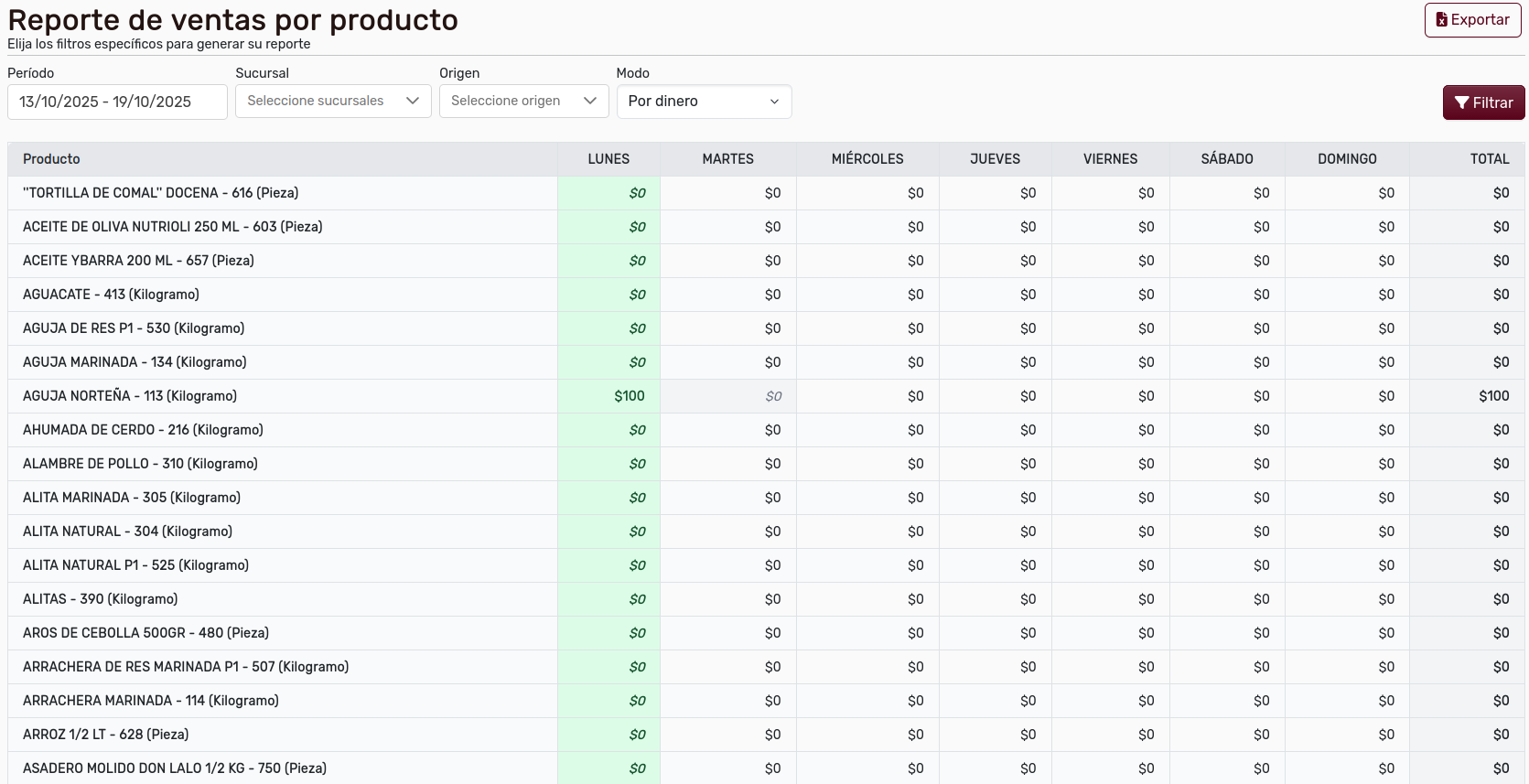Open the Período date range field

pyautogui.click(x=117, y=102)
